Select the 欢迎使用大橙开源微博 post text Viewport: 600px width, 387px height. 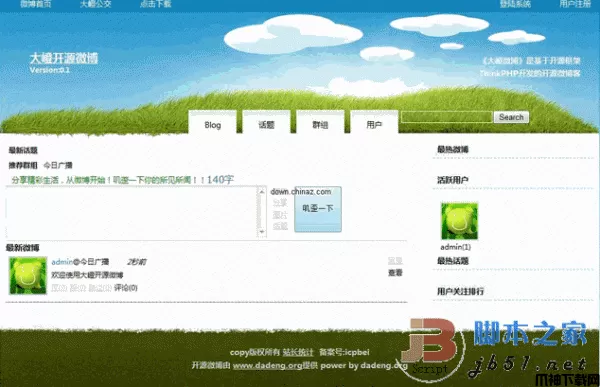(x=87, y=275)
